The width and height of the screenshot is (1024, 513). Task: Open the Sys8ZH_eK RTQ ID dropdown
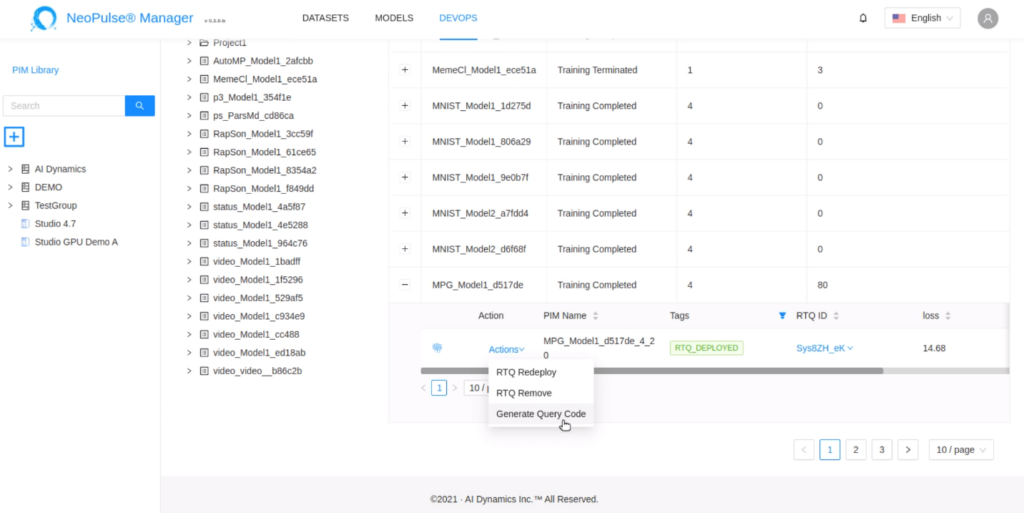pyautogui.click(x=825, y=348)
